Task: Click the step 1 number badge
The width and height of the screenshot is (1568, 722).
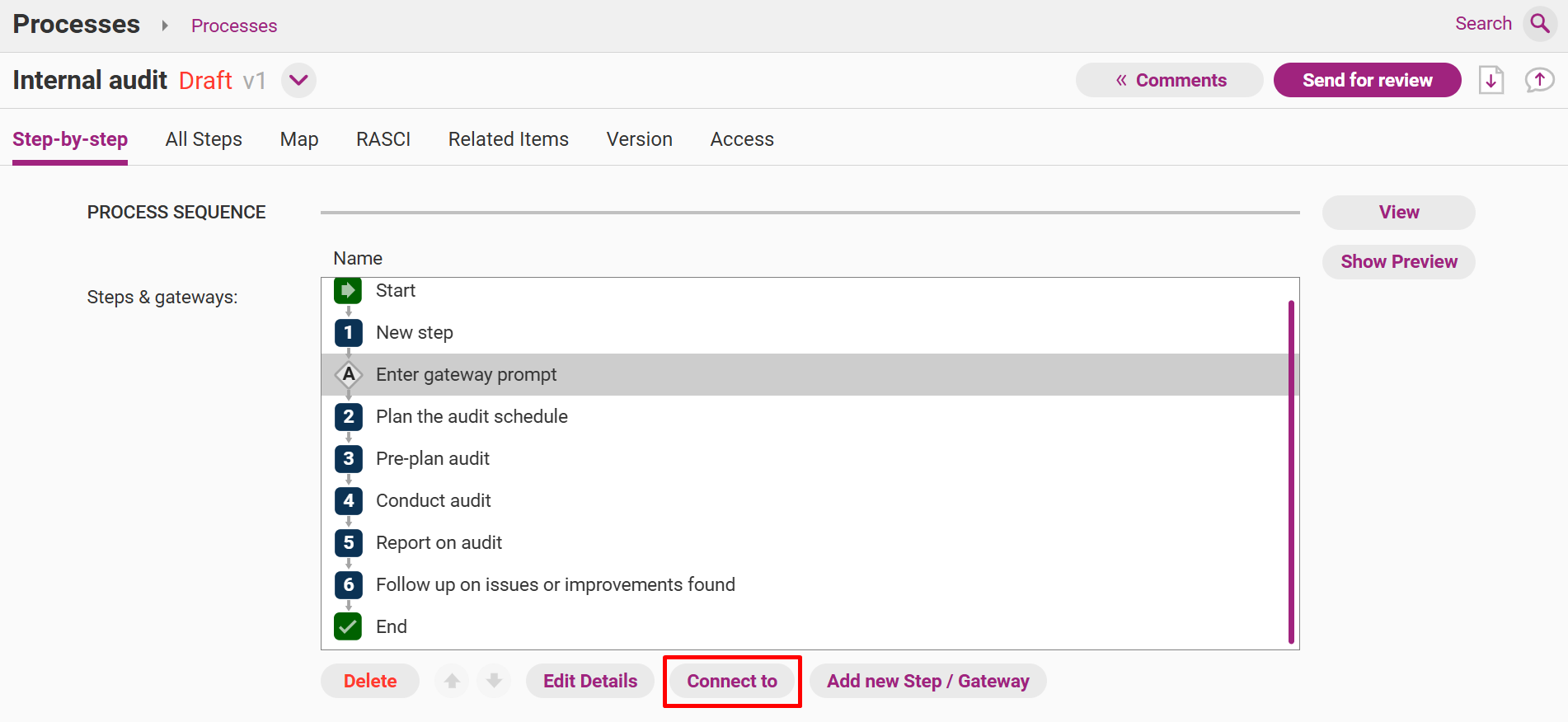Action: (348, 332)
